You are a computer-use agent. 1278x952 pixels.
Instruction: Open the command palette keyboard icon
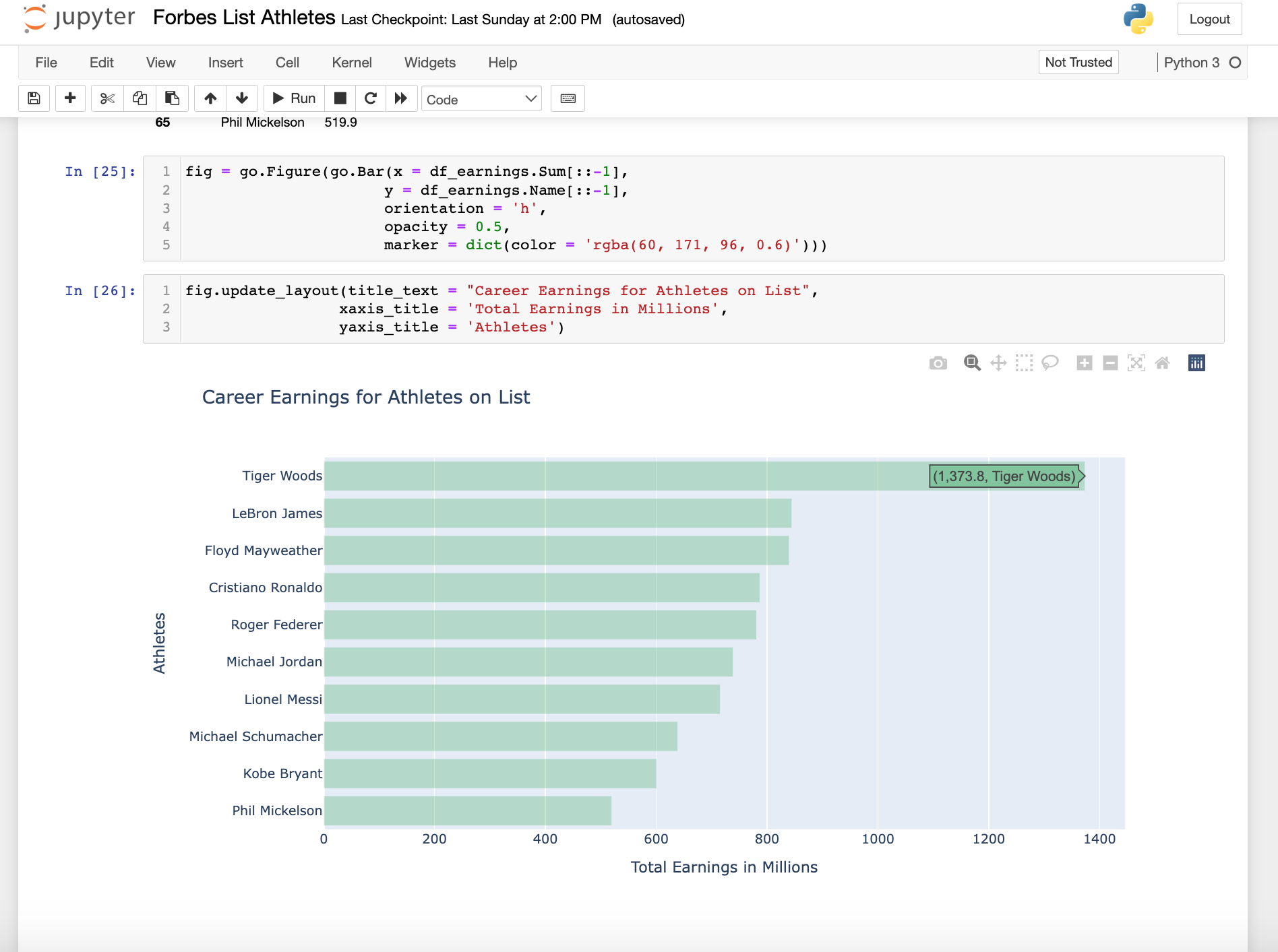(x=568, y=98)
